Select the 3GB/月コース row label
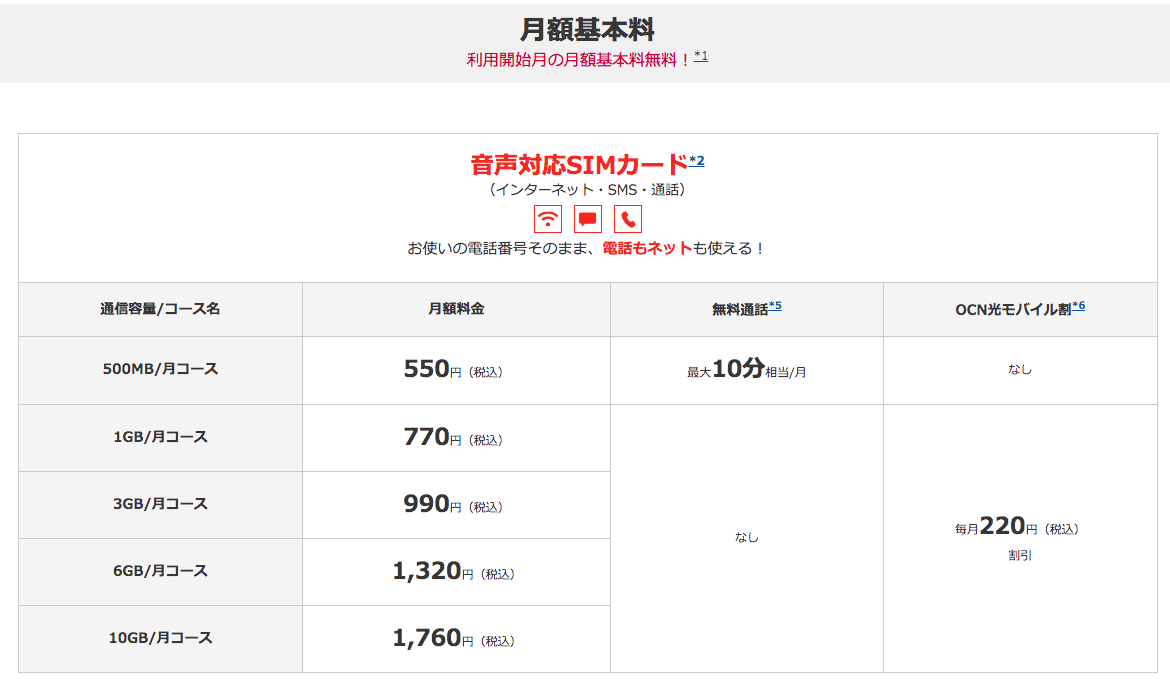The width and height of the screenshot is (1170, 686). [160, 504]
